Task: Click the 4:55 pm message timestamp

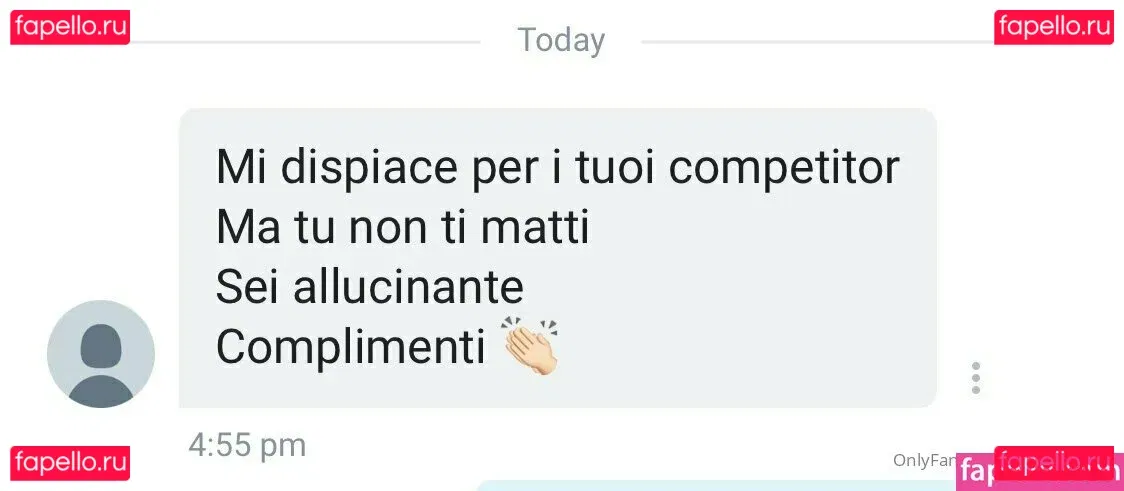Action: pos(247,445)
